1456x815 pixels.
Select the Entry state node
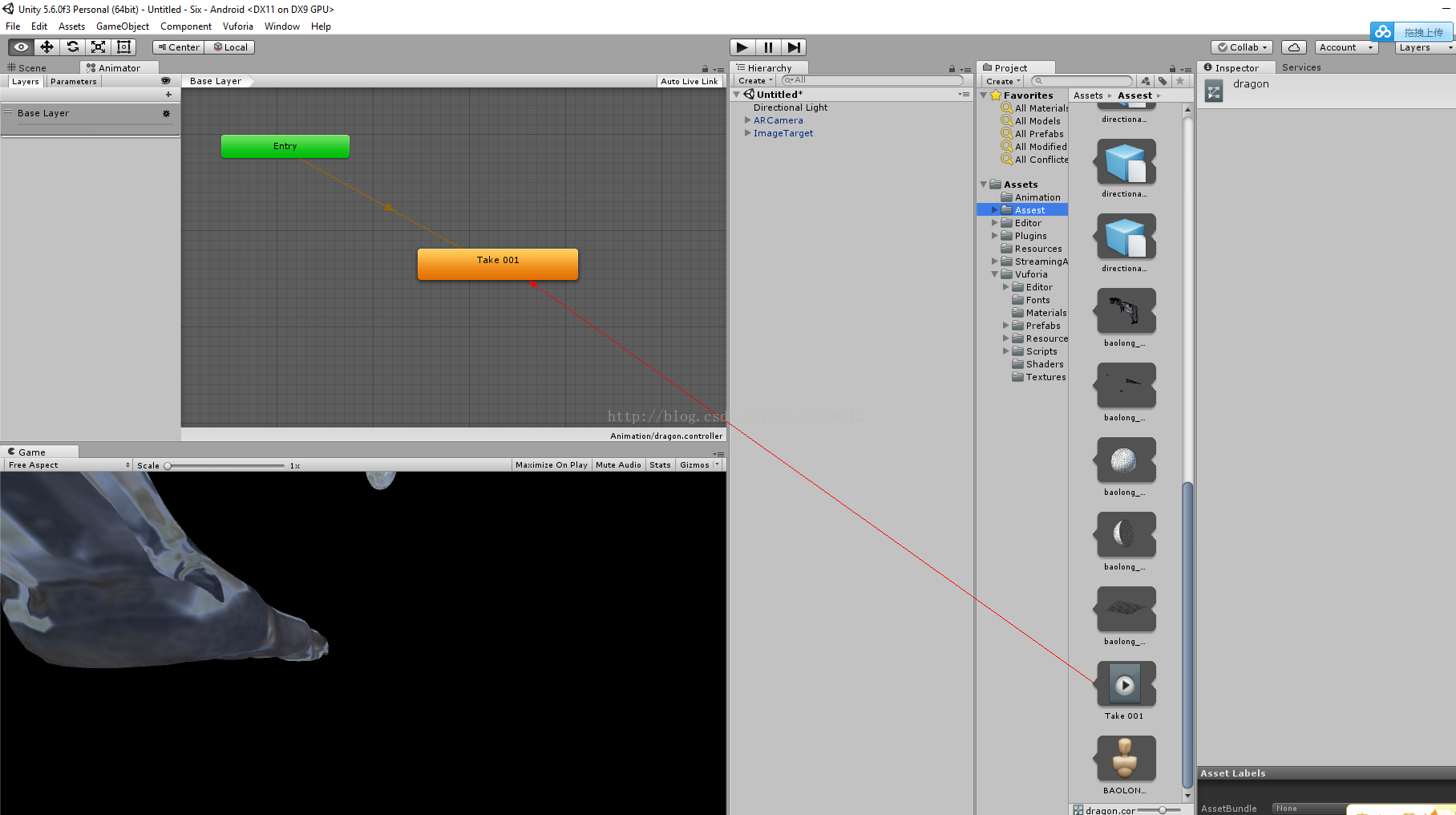pos(285,146)
